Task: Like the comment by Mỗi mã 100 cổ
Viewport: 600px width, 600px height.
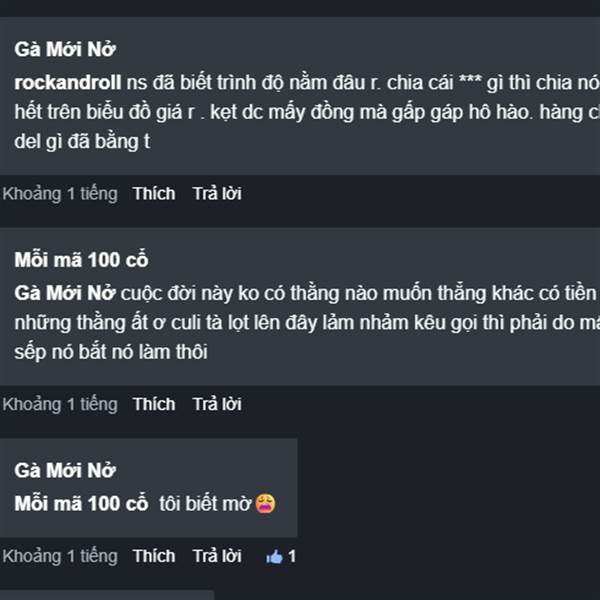Action: [153, 404]
